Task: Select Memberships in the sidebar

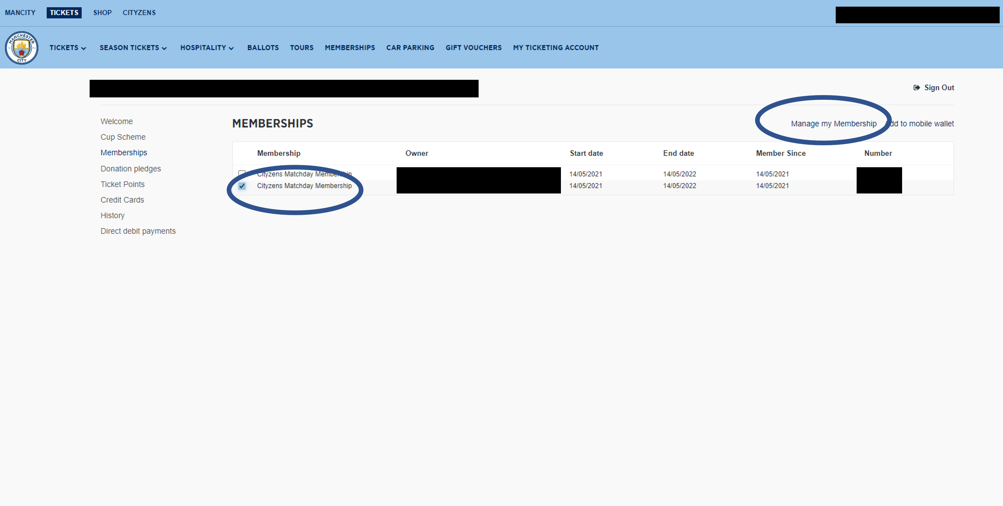Action: click(x=123, y=153)
